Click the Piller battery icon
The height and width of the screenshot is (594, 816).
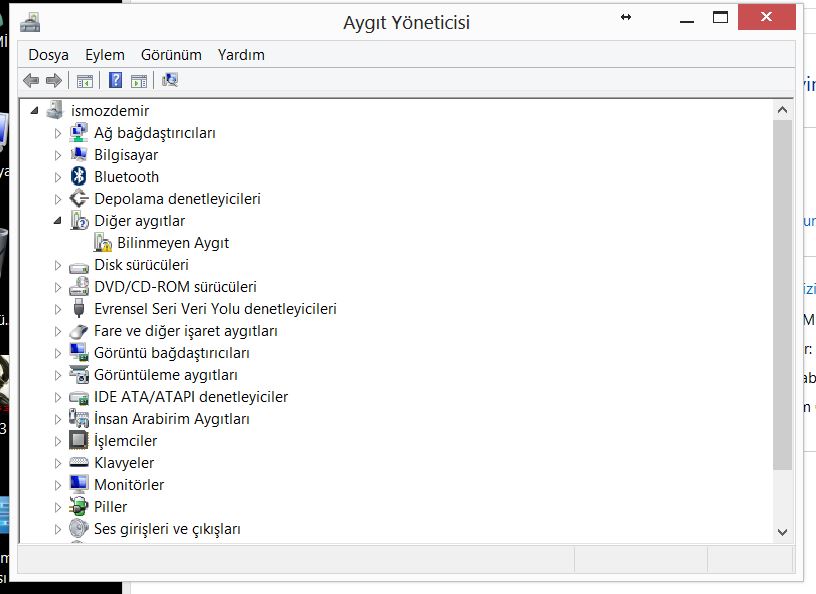[x=79, y=507]
